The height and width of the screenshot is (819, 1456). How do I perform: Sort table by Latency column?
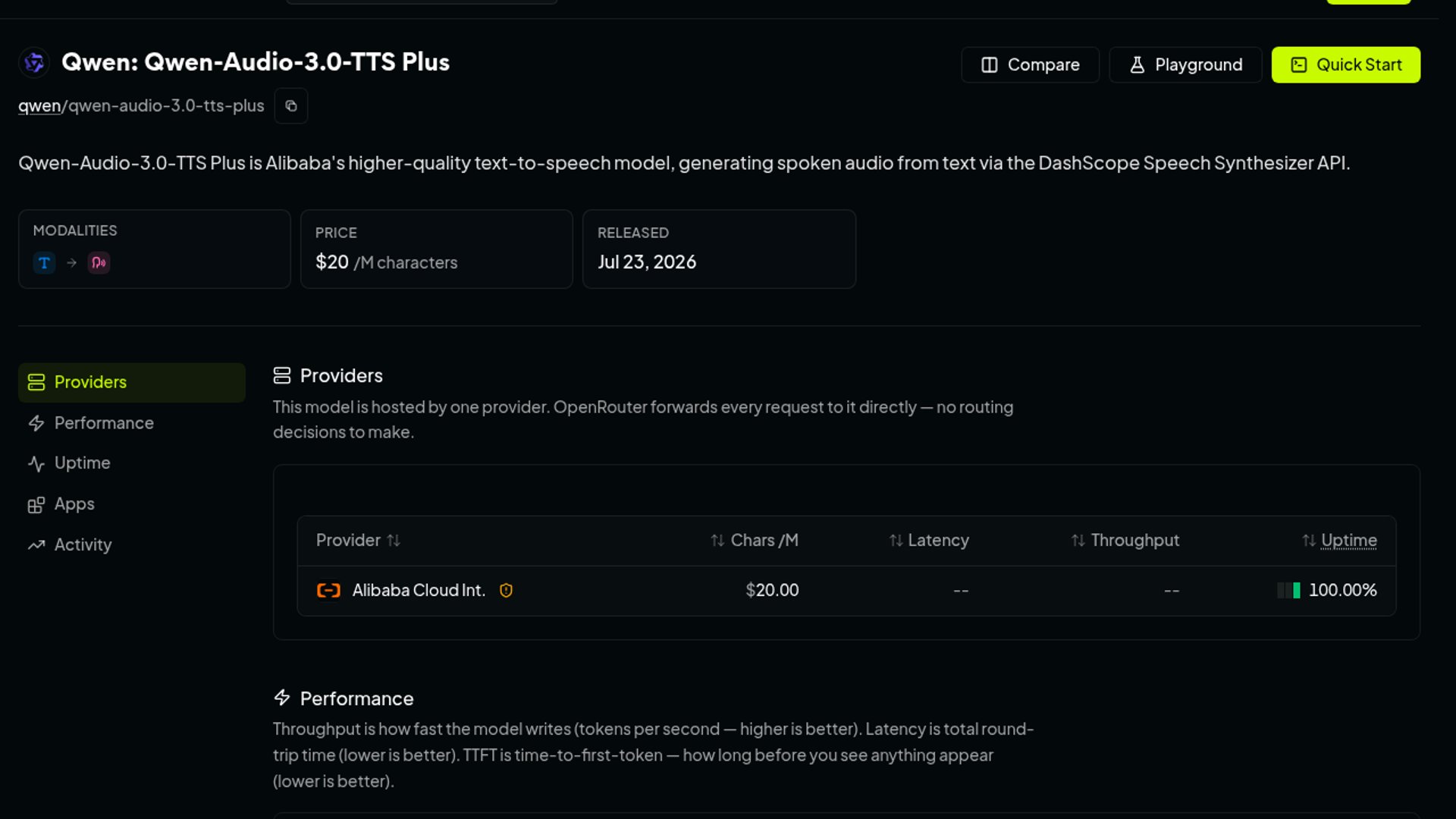929,541
